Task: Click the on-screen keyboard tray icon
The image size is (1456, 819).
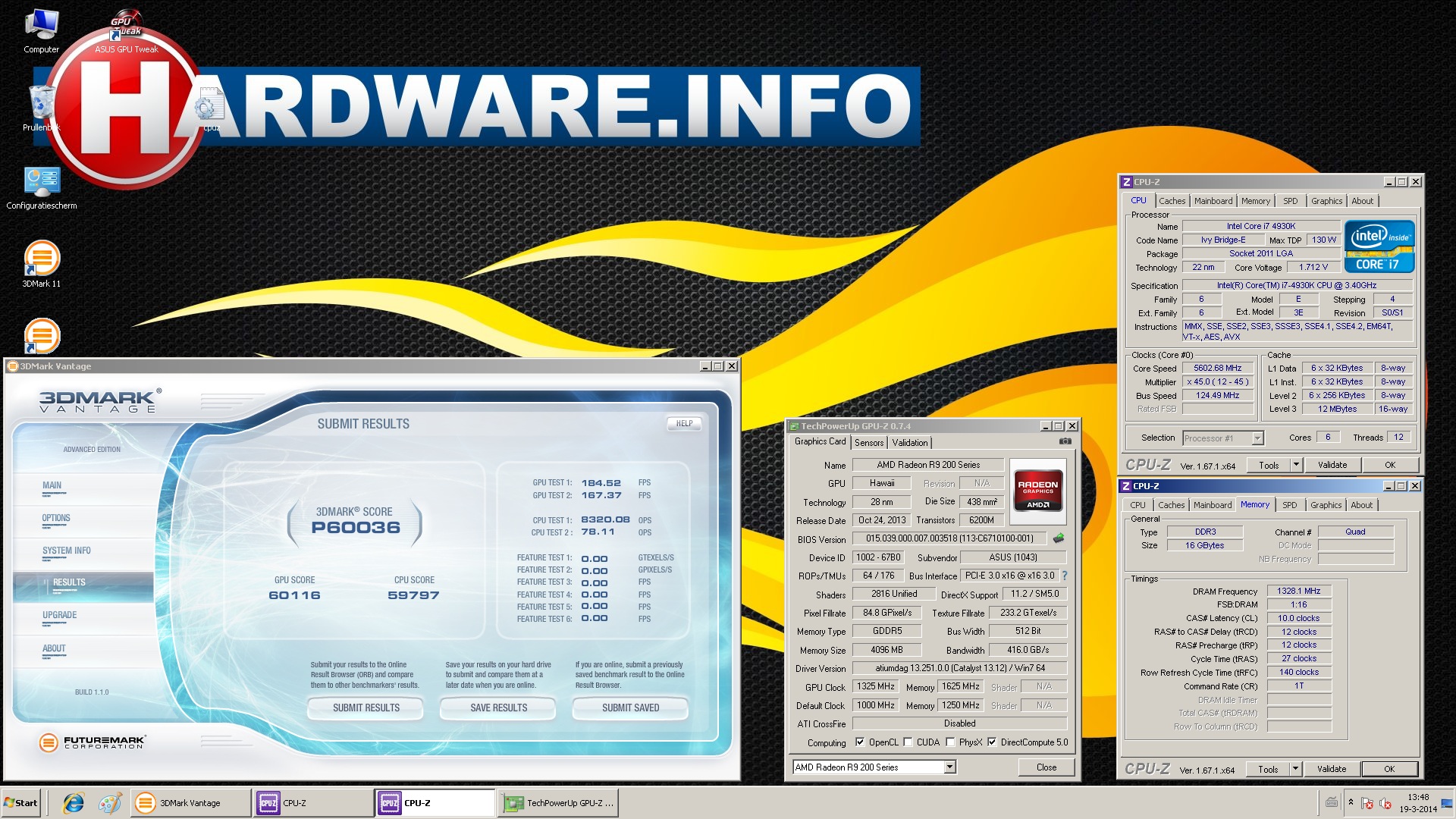Action: pos(1331,803)
